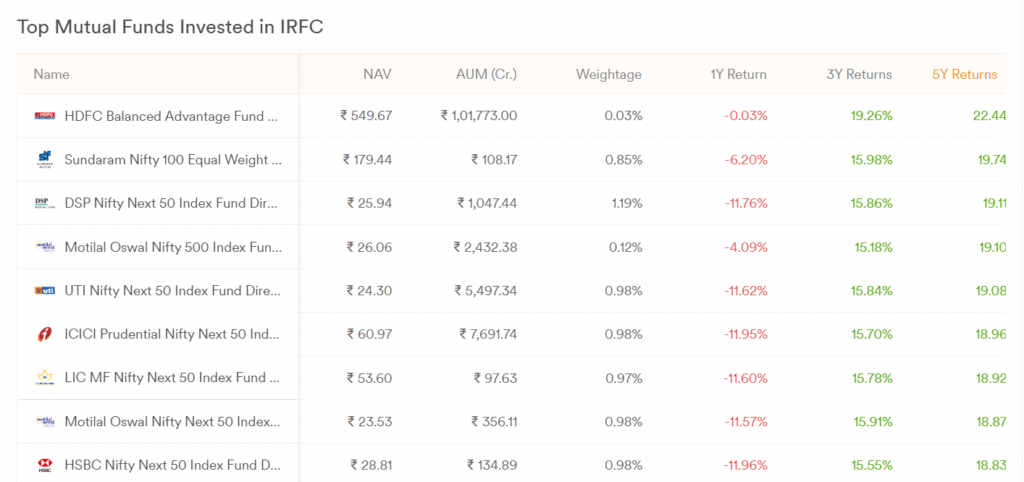Screen dimensions: 1024x482
Task: Click AUM value ₹ 356.11
Action: point(494,422)
